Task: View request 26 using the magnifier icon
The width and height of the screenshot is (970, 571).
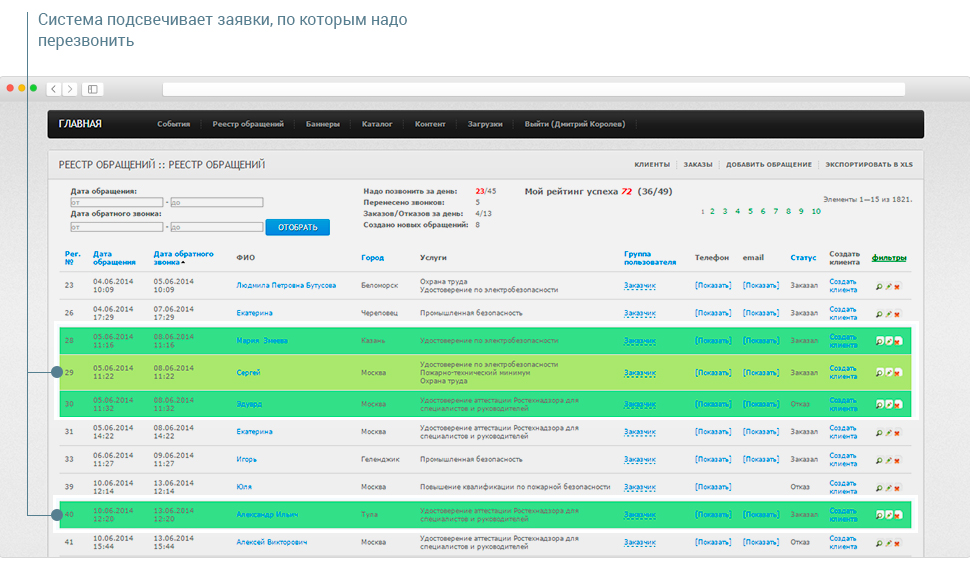Action: point(879,314)
